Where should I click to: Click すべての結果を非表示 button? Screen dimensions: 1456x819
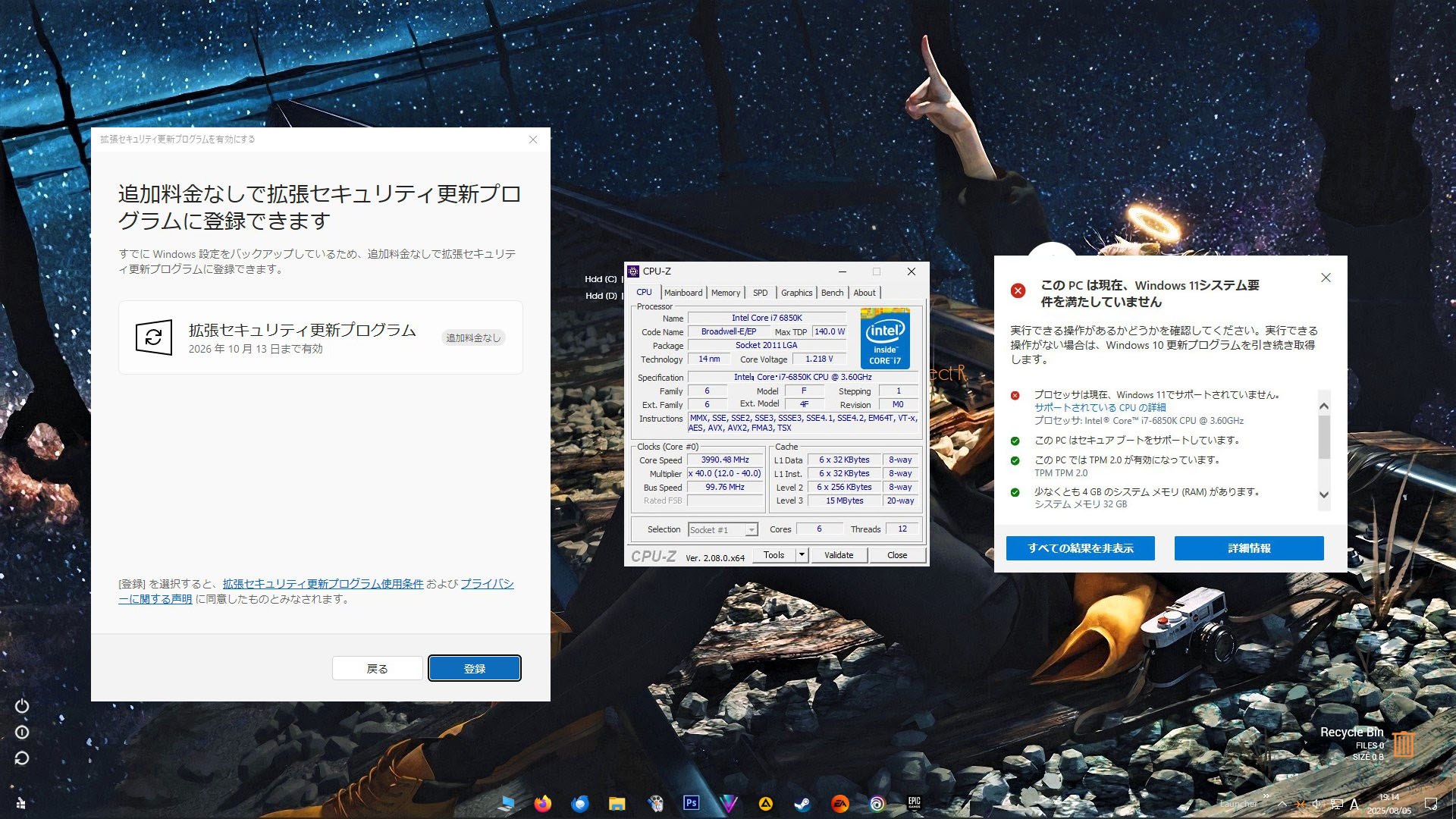coord(1080,548)
